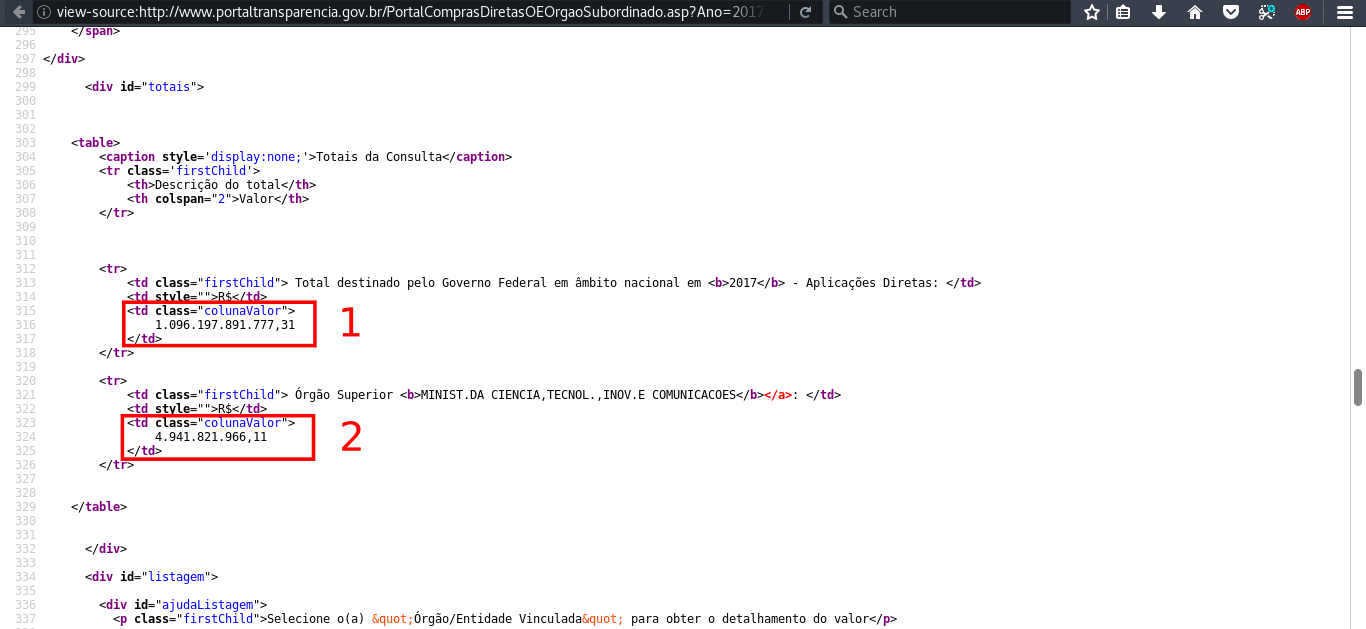Reload the page with the refresh icon
Viewport: 1366px width, 629px height.
[x=806, y=12]
